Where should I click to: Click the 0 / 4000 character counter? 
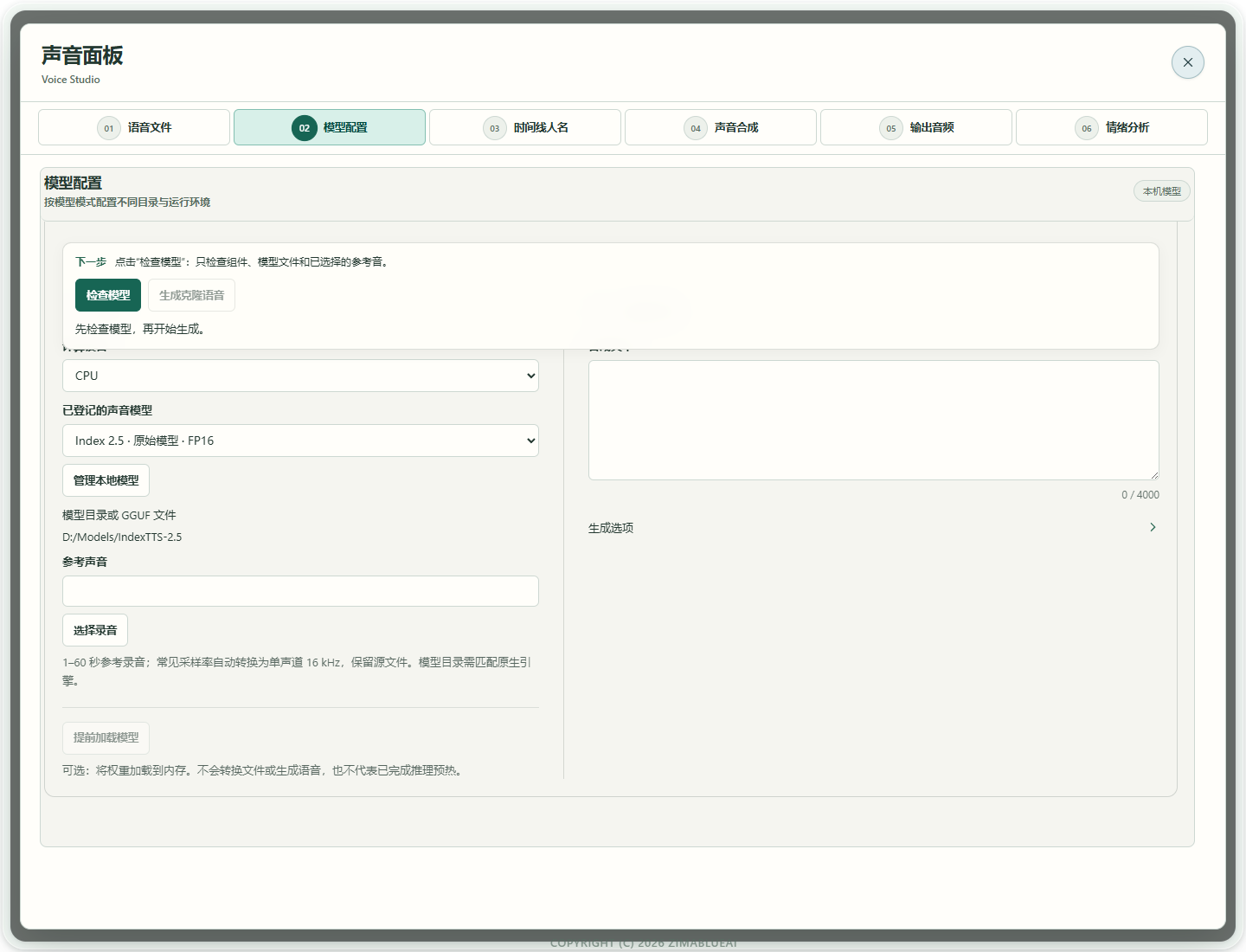point(1140,495)
